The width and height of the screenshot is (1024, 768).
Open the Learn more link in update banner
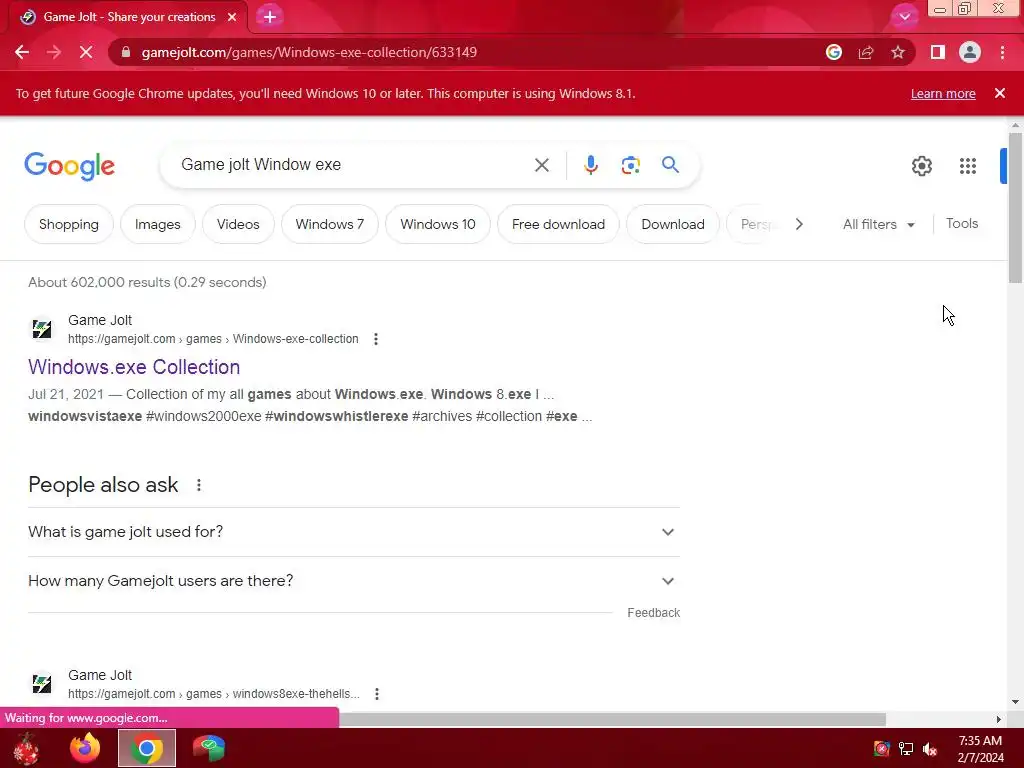943,93
